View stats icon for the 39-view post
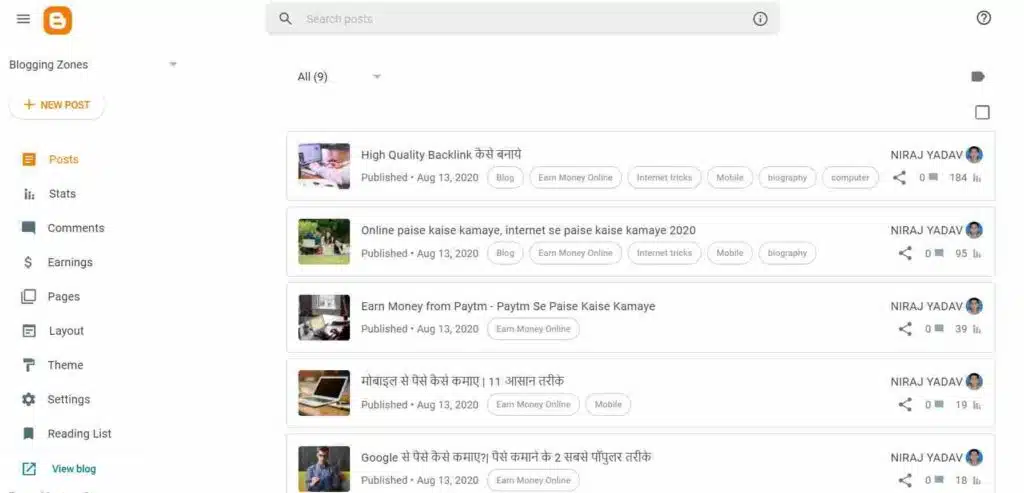The height and width of the screenshot is (493, 1024). pyautogui.click(x=977, y=329)
